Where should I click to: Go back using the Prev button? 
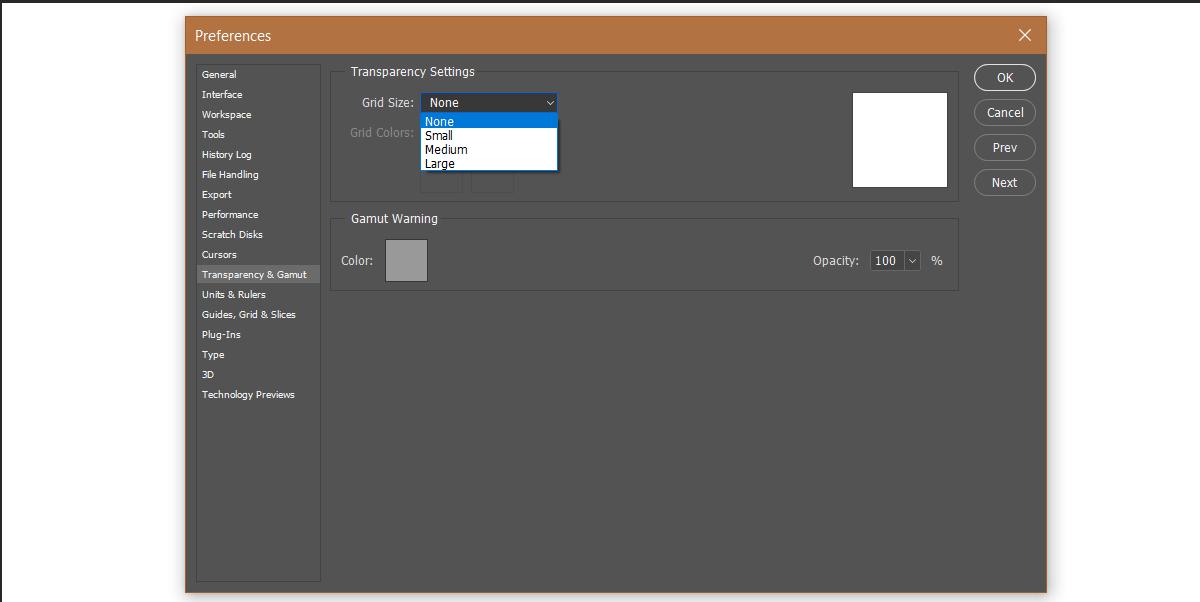[1004, 147]
